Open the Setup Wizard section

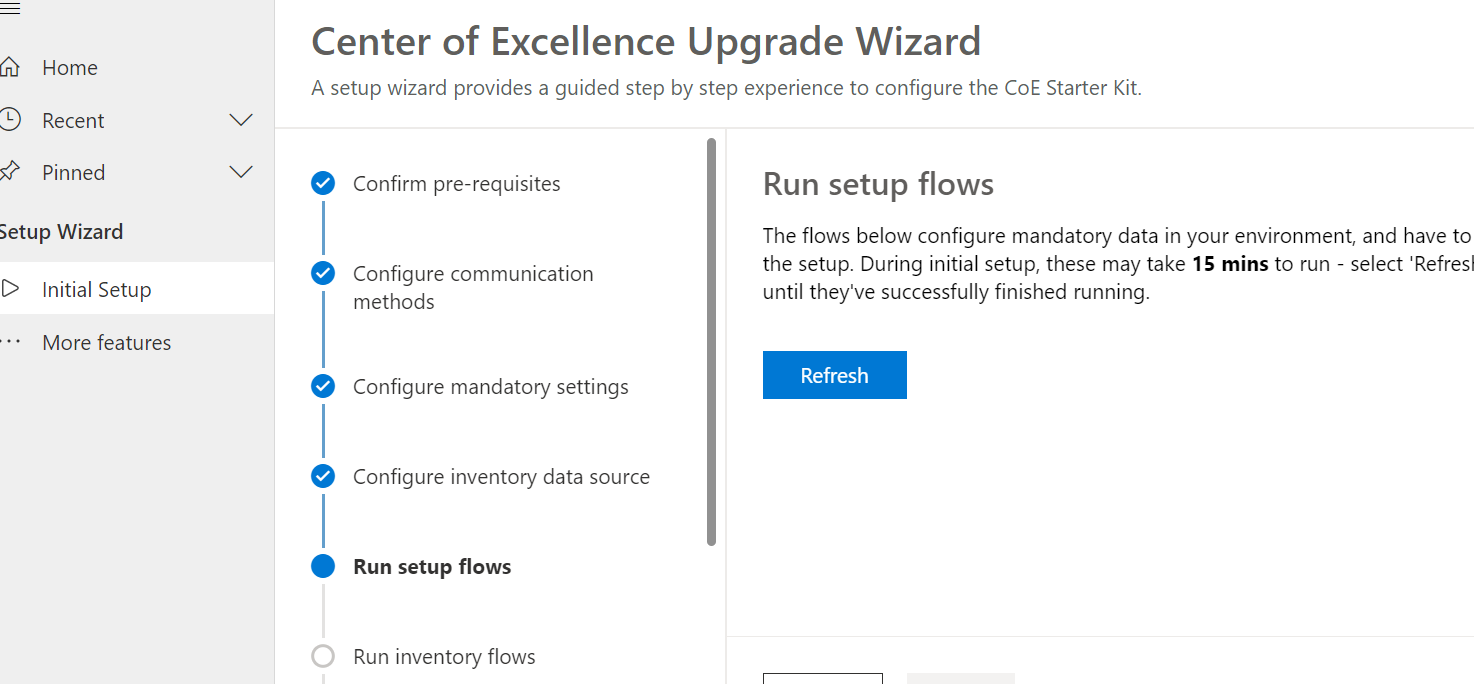click(62, 231)
